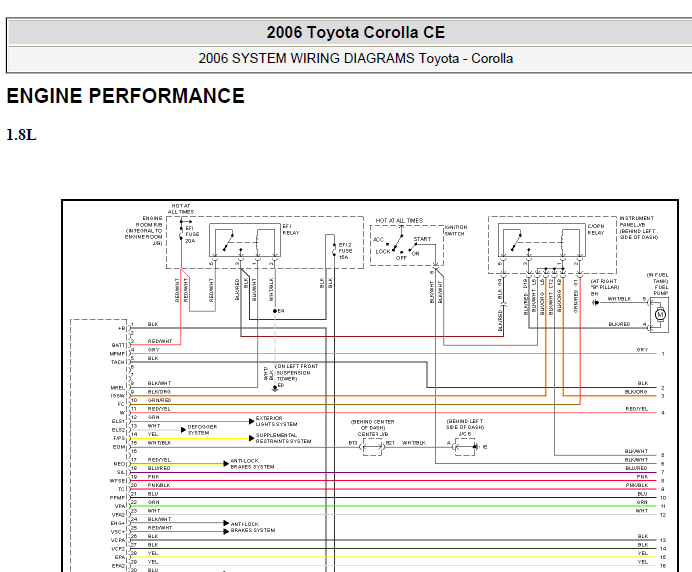Click arrow pointing to Exterior Lights System
This screenshot has width=692, height=572.
pos(252,421)
